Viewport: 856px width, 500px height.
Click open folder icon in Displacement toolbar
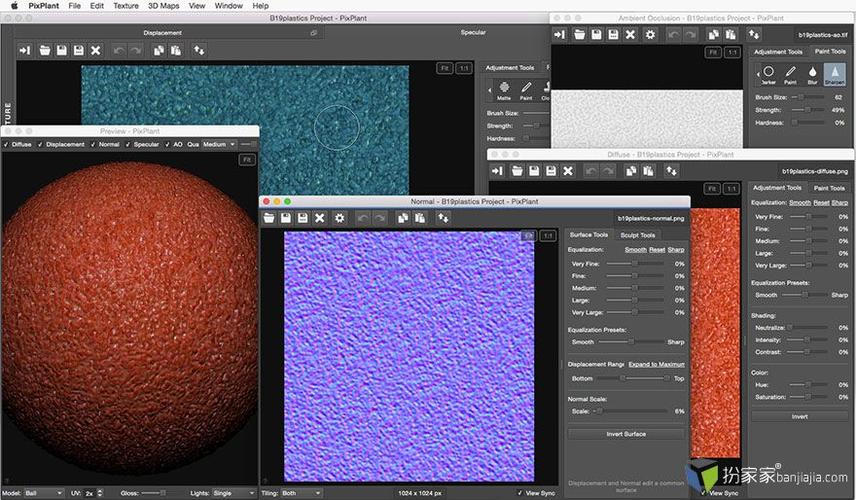tap(45, 50)
